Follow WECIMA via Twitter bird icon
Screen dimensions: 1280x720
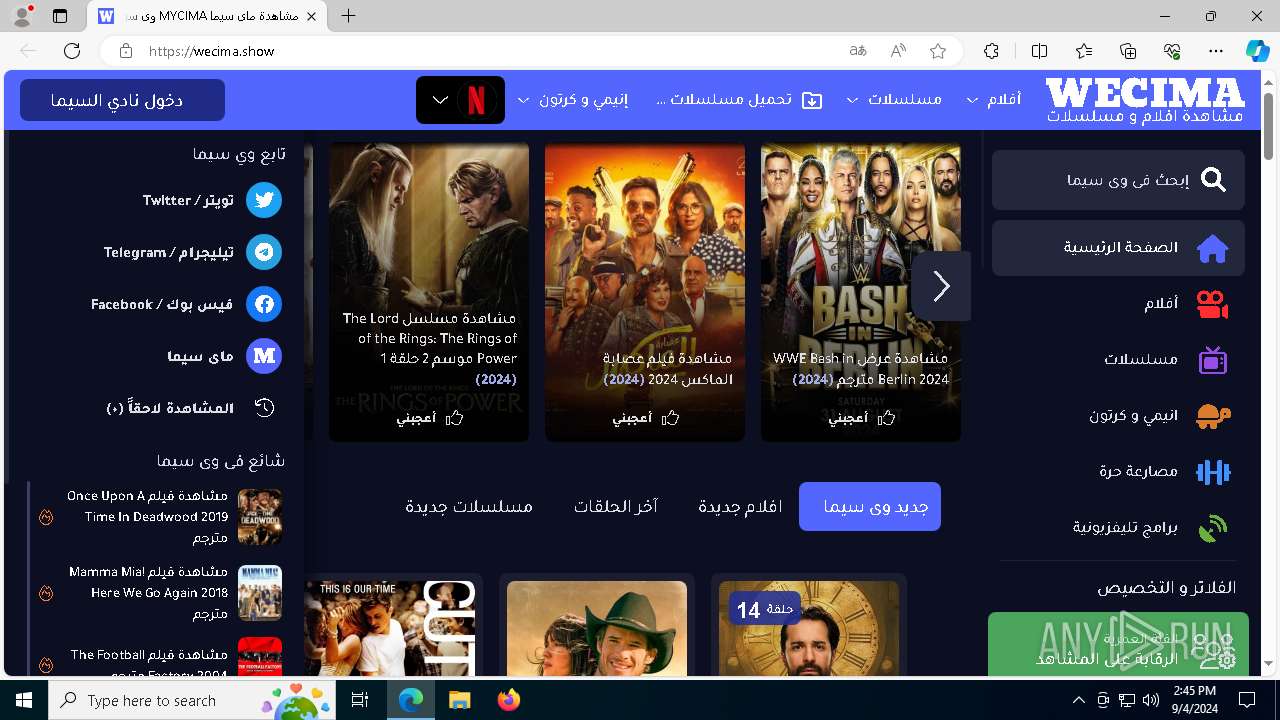pyautogui.click(x=264, y=200)
